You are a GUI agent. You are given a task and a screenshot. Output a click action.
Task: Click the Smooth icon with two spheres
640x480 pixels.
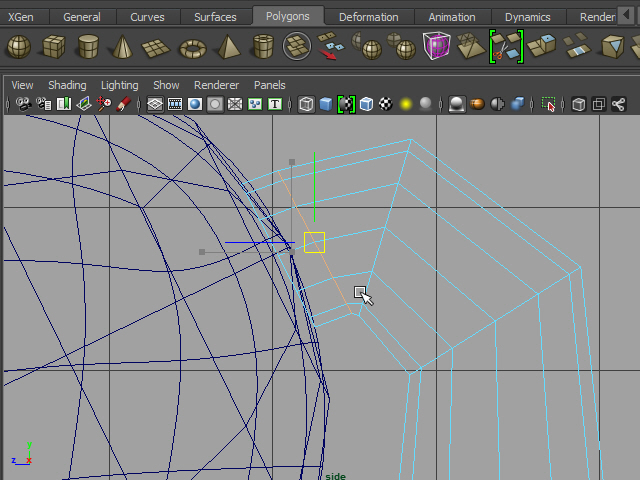click(x=401, y=46)
